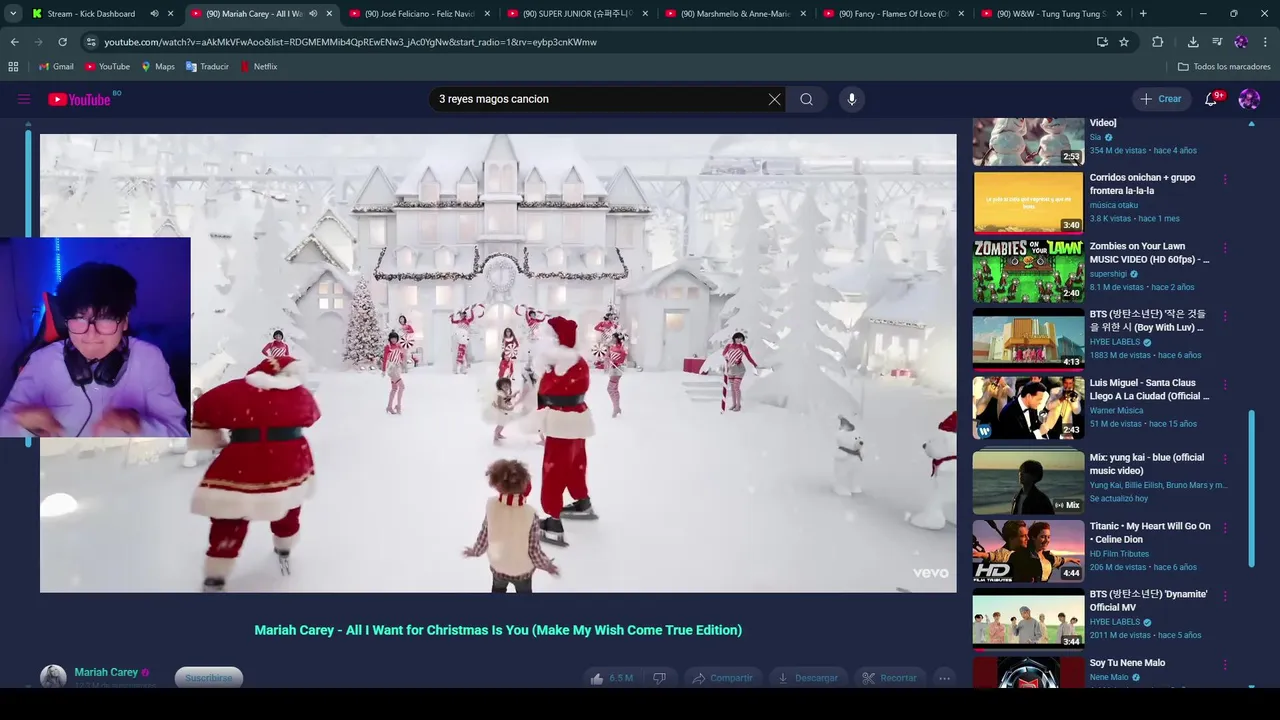1280x720 pixels.
Task: Open the account avatar menu in YouTube
Action: pyautogui.click(x=1249, y=99)
